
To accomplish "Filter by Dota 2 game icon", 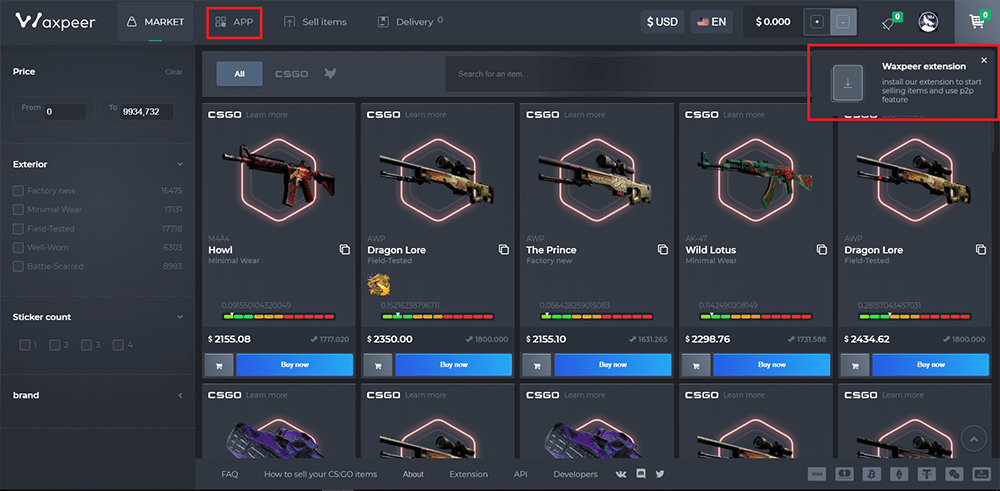I will click(x=330, y=73).
